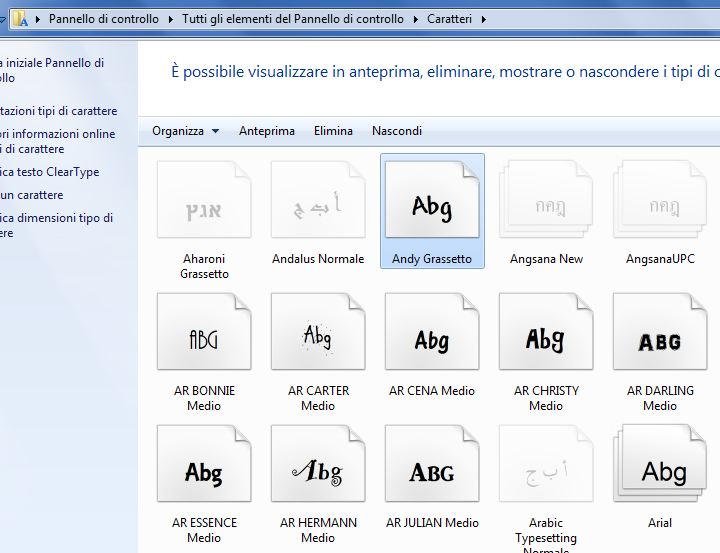The width and height of the screenshot is (720, 553).
Task: Open change font size link
Action: [56, 225]
